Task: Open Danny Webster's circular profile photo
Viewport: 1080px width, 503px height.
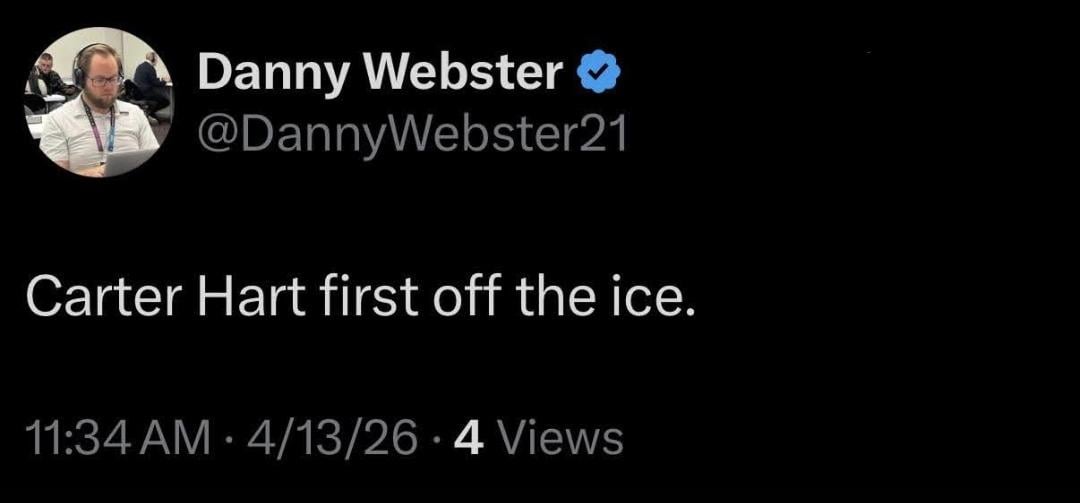Action: tap(98, 102)
